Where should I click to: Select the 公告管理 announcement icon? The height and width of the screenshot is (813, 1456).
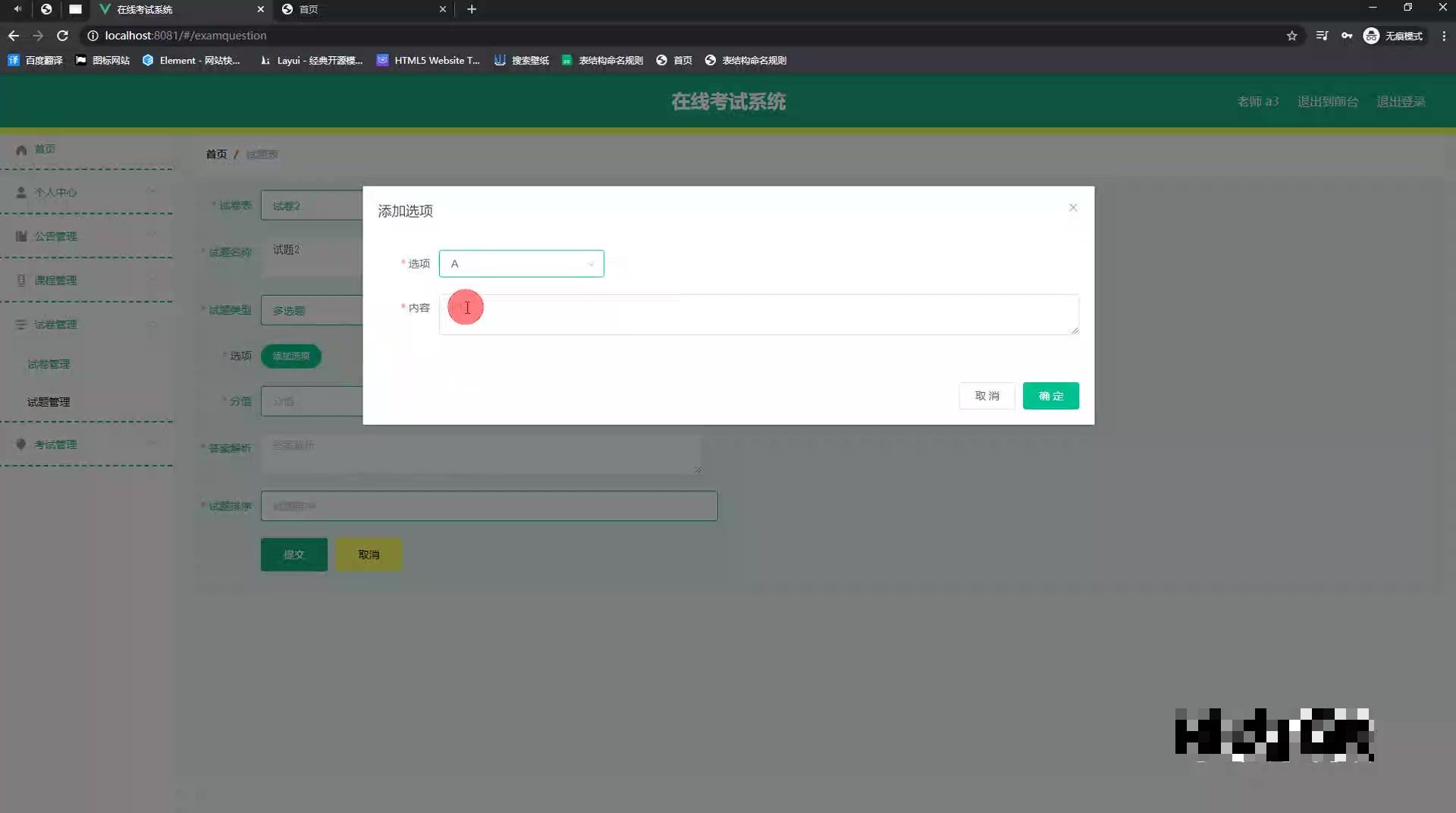20,236
